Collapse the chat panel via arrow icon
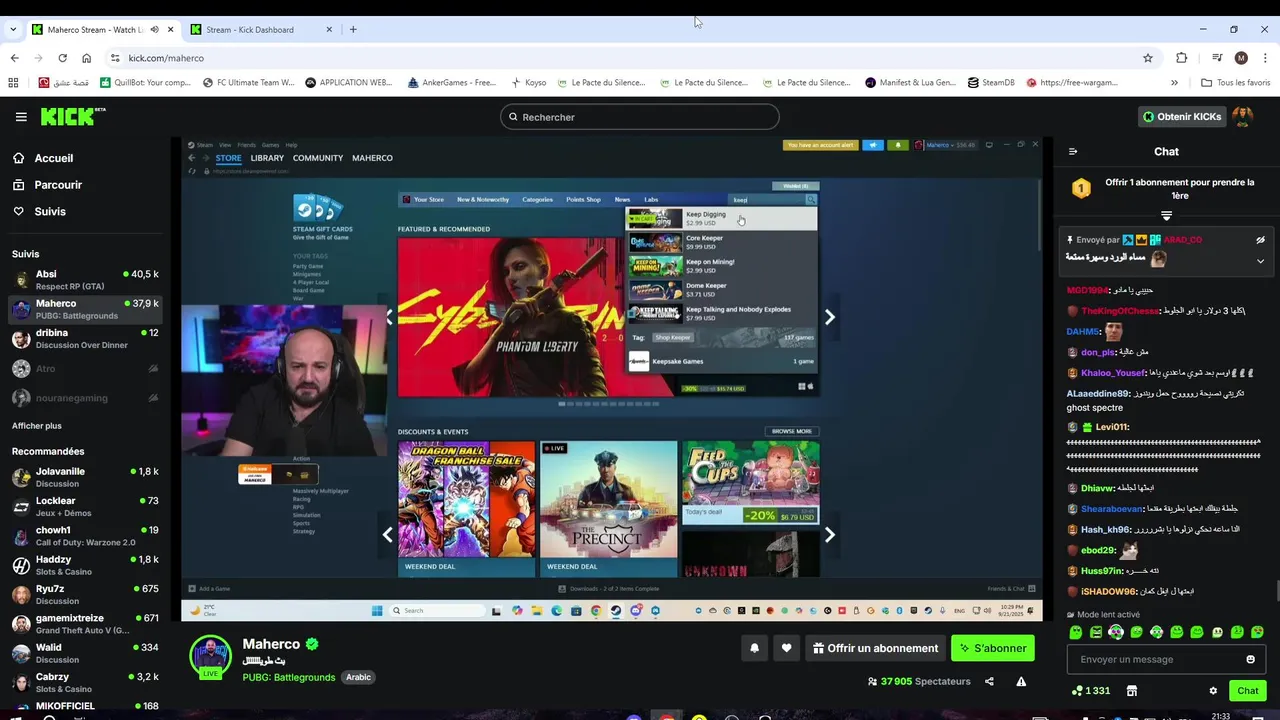 pyautogui.click(x=1073, y=152)
